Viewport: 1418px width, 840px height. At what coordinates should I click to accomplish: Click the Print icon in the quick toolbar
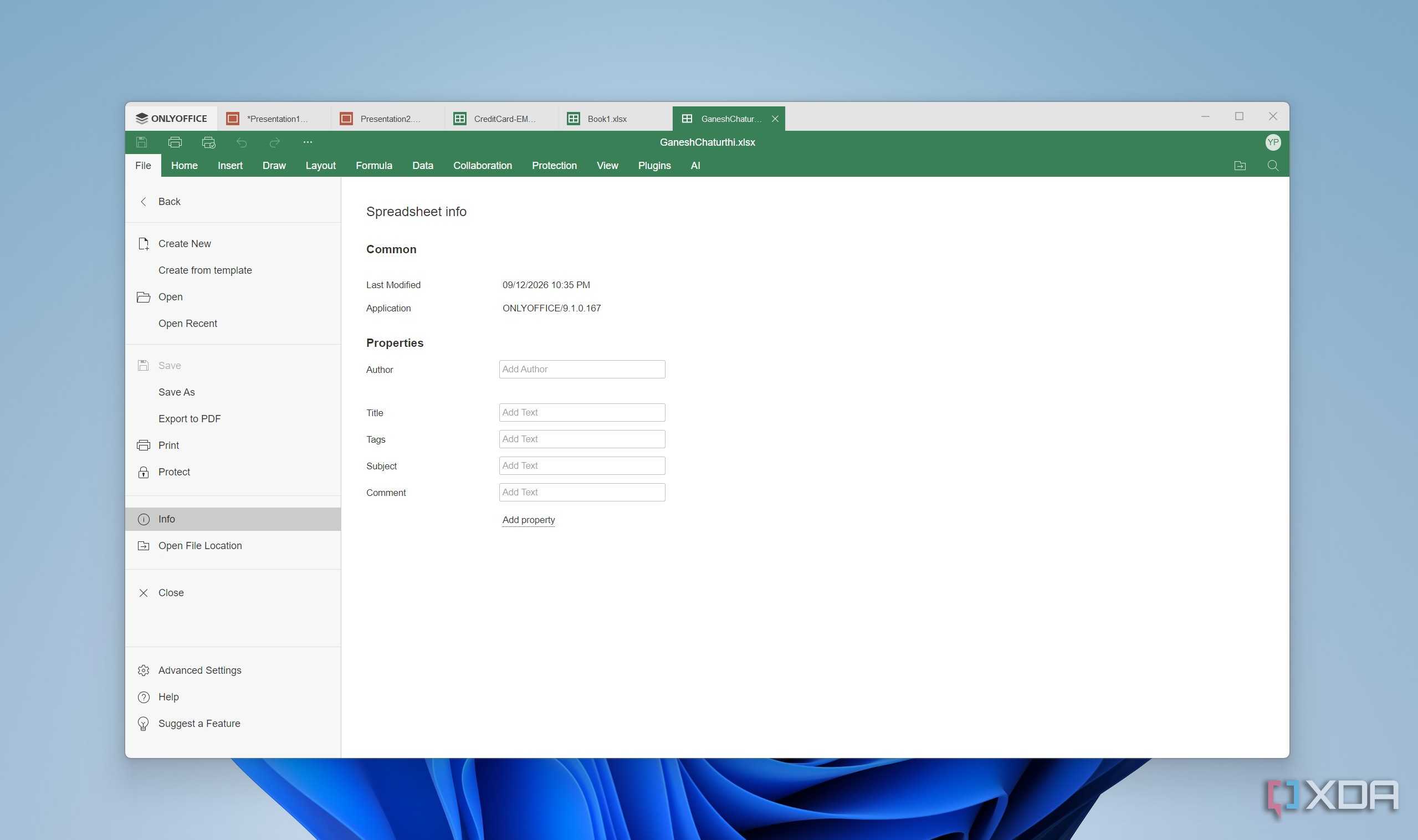click(175, 142)
